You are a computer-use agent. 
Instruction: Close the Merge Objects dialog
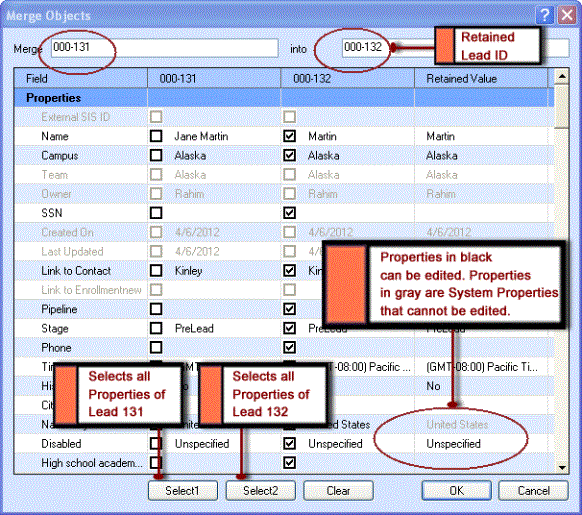point(566,15)
